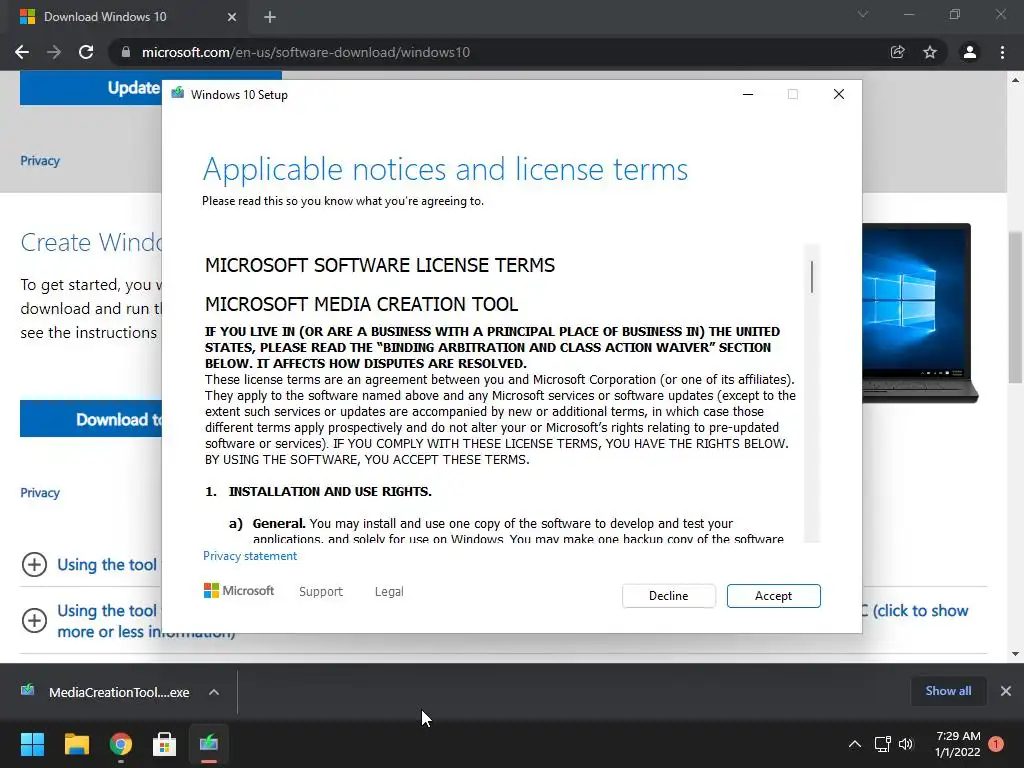Screen dimensions: 1024x768
Task: Click the Update now button on webpage
Action: (91, 88)
